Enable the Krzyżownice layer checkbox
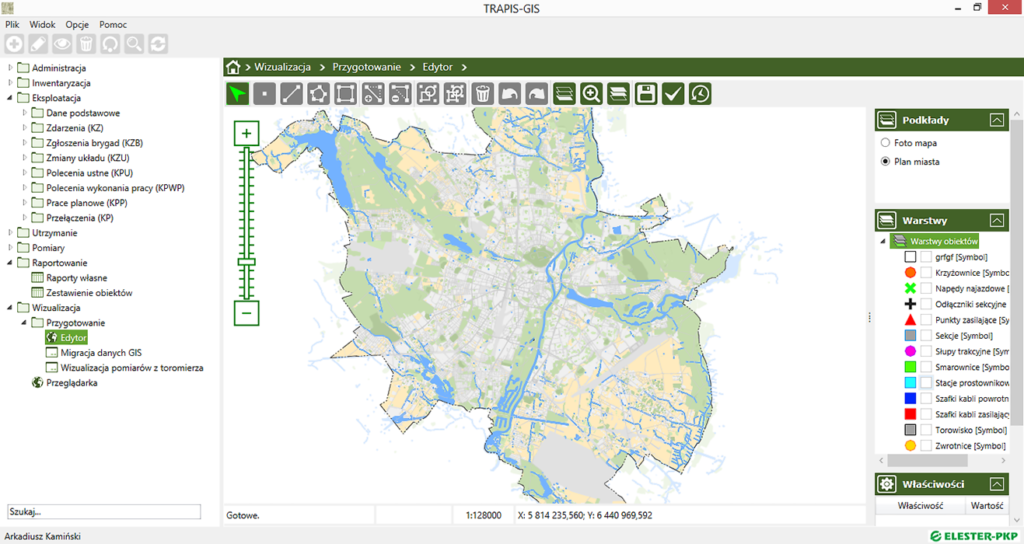Image resolution: width=1024 pixels, height=544 pixels. click(x=926, y=273)
